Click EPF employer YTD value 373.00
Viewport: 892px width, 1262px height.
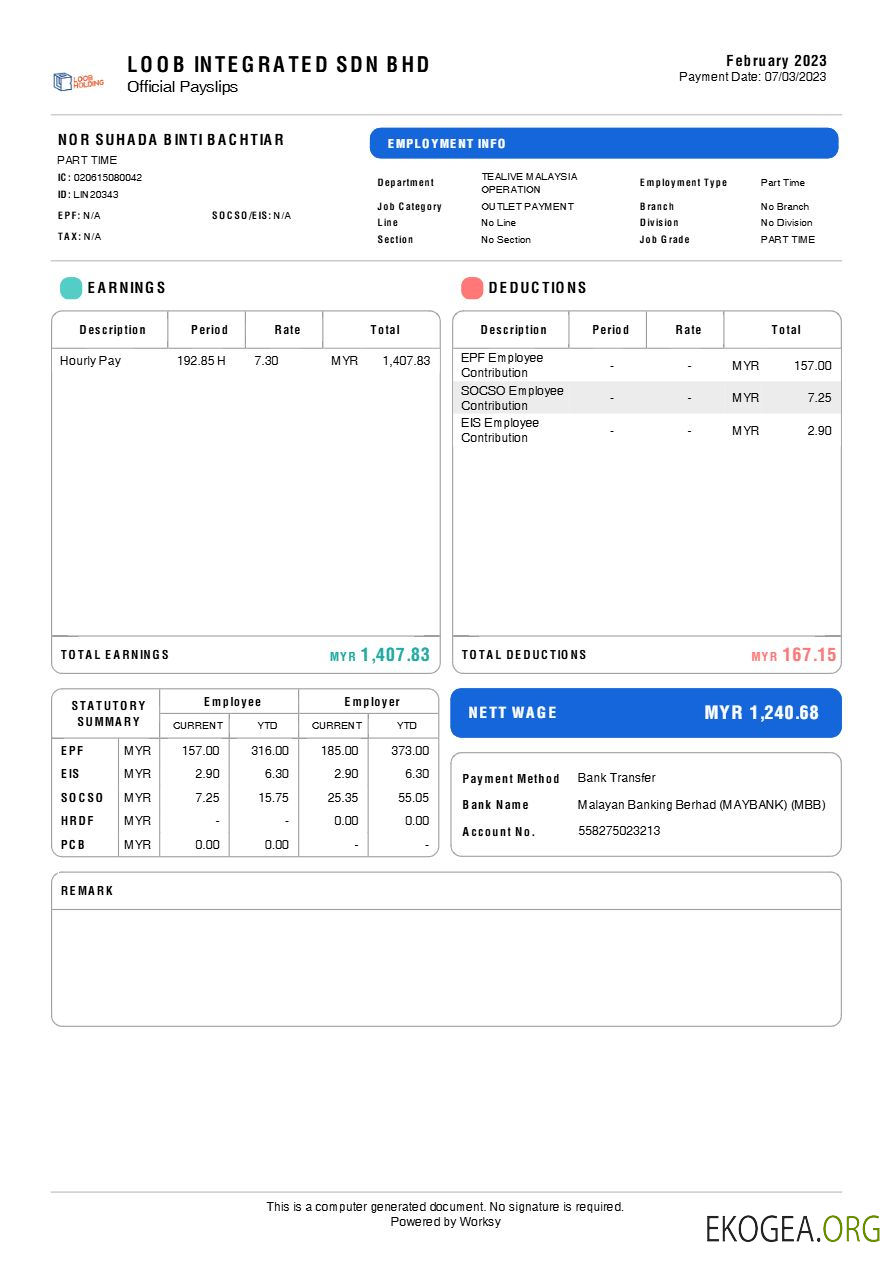pos(410,750)
